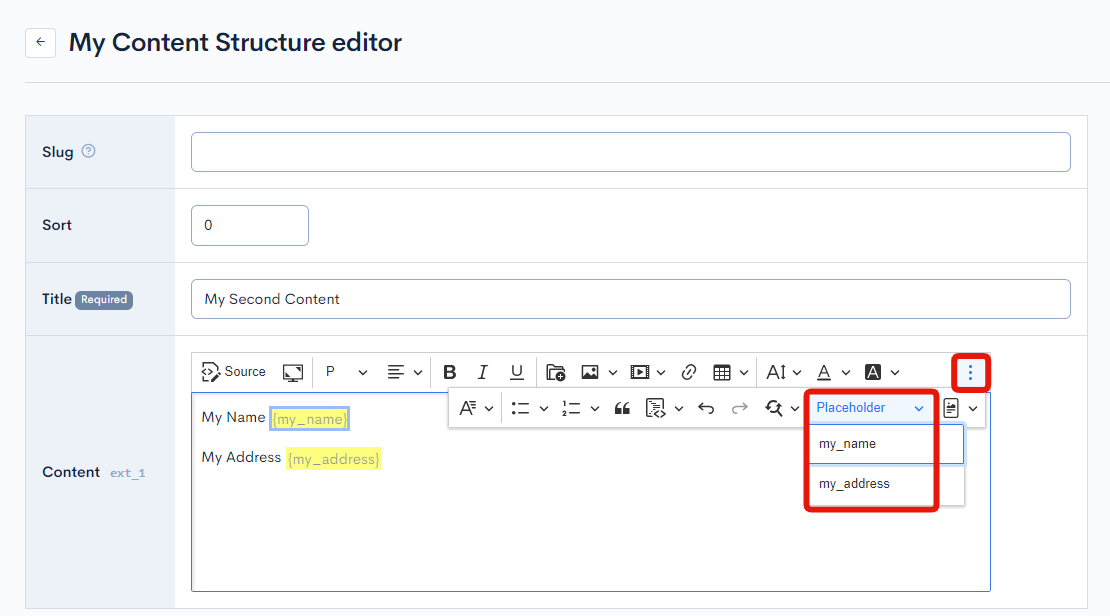
Task: Click the back arrow to leave the editor
Action: 40,42
